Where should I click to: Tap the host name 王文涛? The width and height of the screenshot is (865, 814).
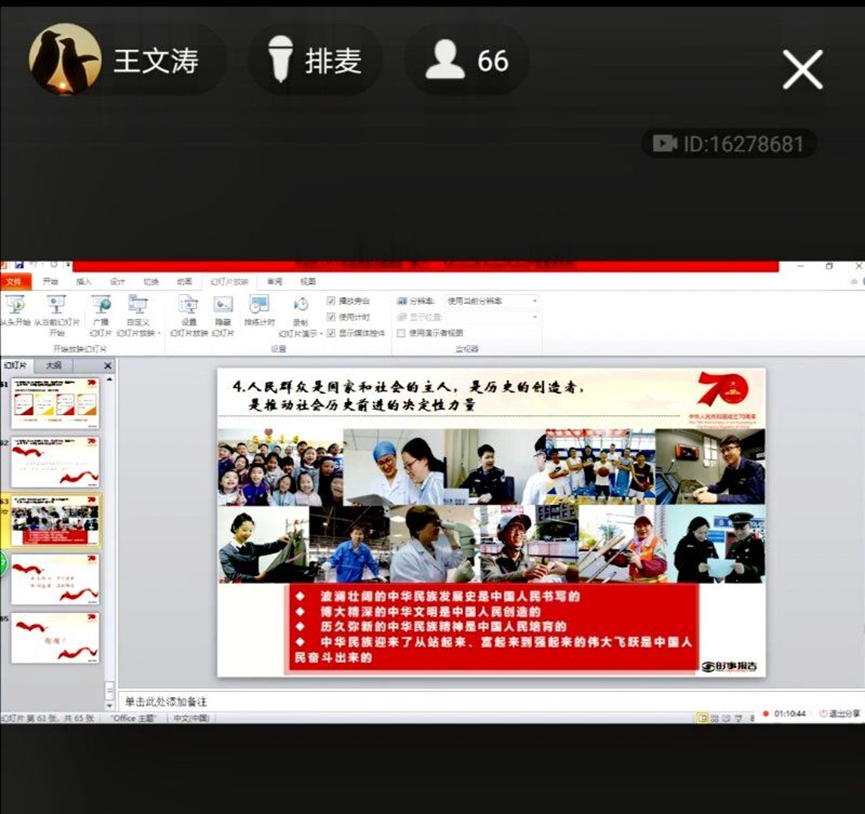click(x=155, y=60)
